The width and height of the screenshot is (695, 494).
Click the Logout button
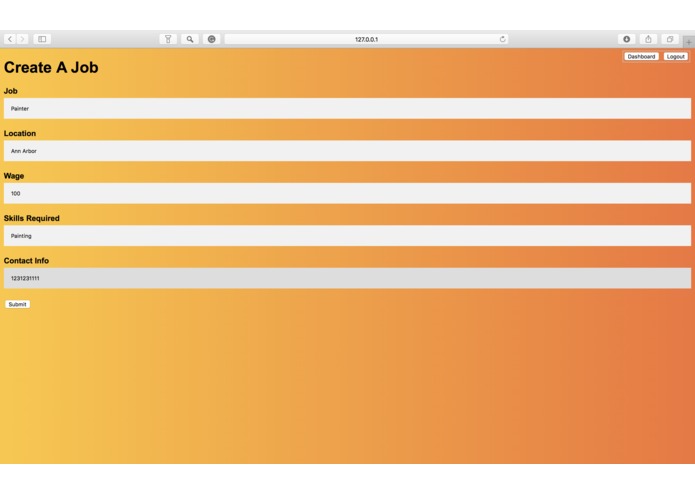(675, 56)
